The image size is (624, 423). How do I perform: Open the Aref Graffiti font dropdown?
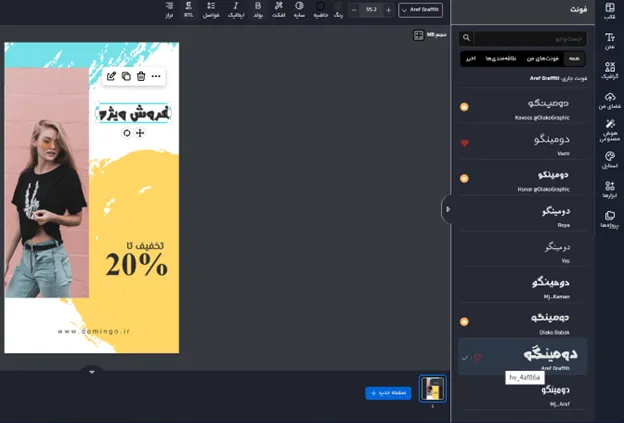click(420, 10)
